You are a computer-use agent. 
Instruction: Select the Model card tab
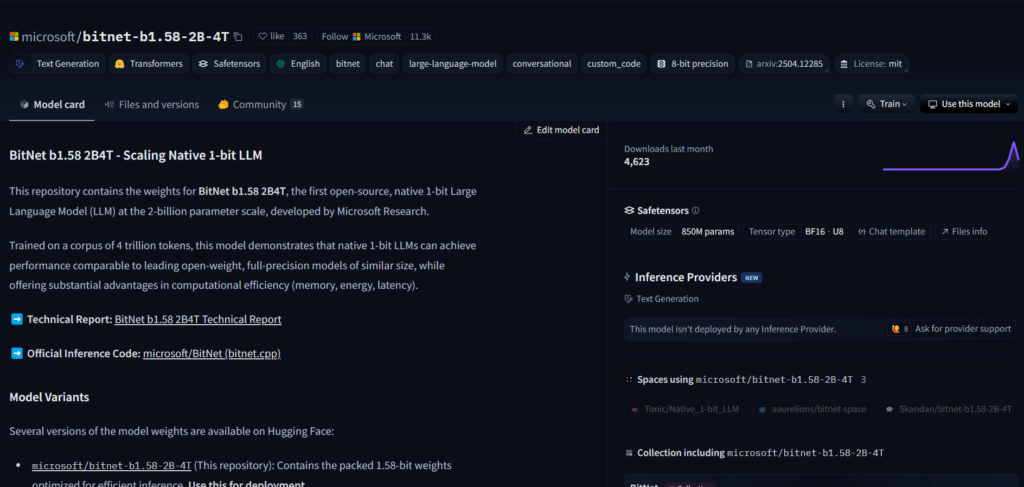52,105
